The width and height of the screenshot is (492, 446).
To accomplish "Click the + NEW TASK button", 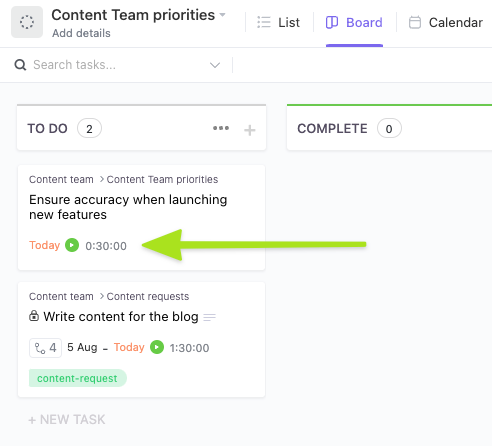I will (x=67, y=420).
